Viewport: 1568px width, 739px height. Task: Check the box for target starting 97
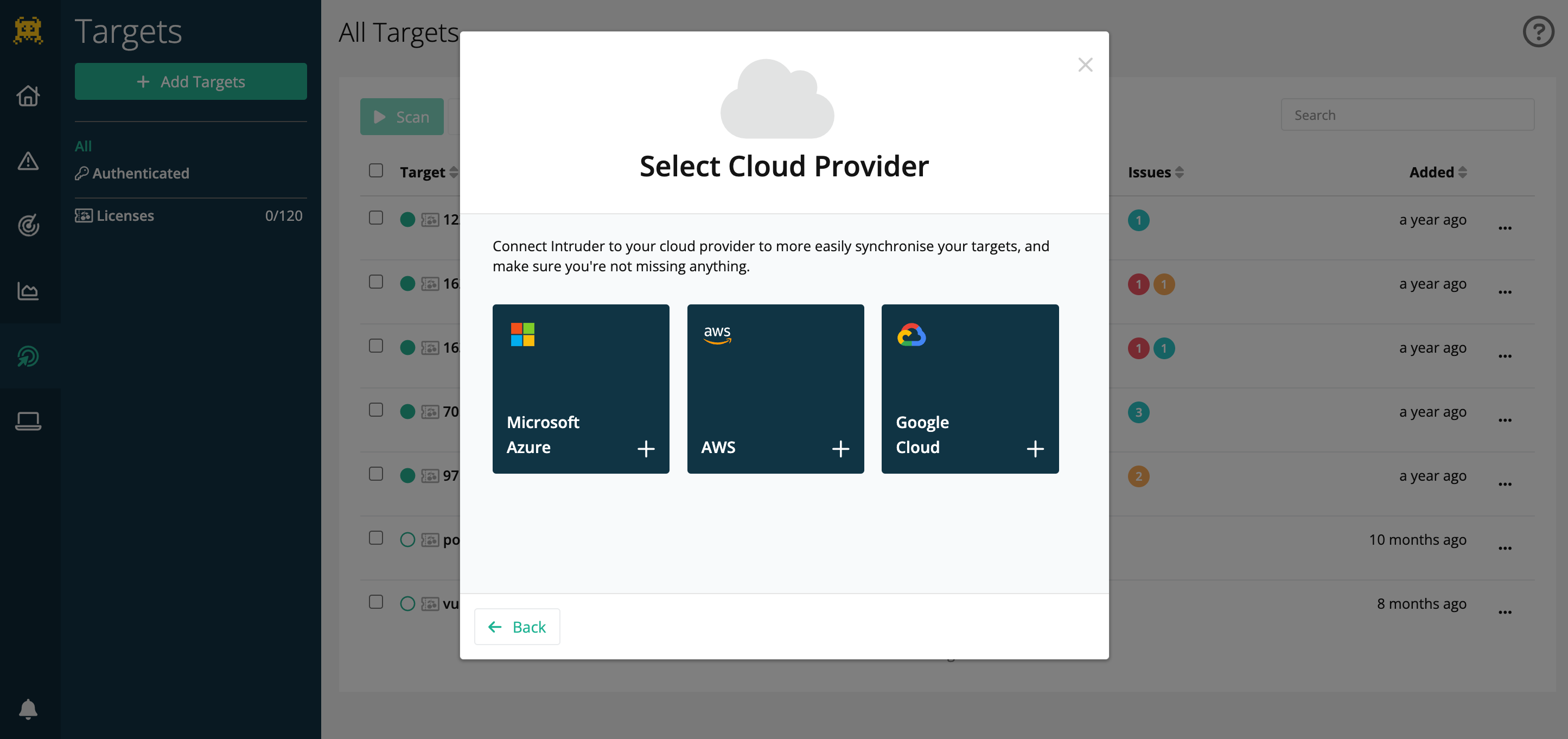point(376,474)
